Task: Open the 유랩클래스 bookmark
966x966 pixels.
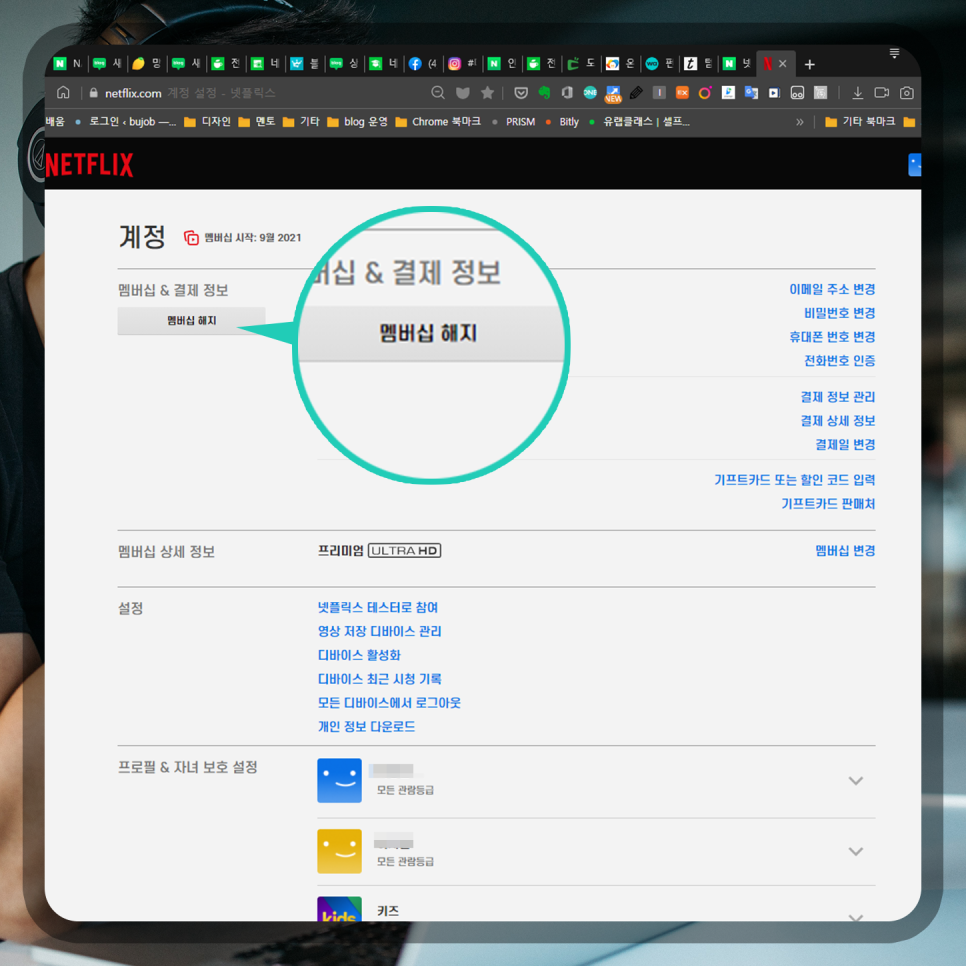Action: click(639, 121)
